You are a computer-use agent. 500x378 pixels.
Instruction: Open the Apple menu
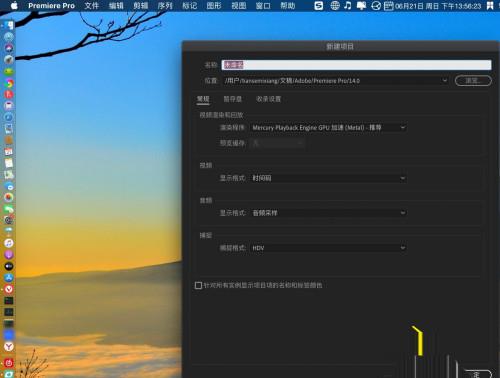pyautogui.click(x=14, y=5)
